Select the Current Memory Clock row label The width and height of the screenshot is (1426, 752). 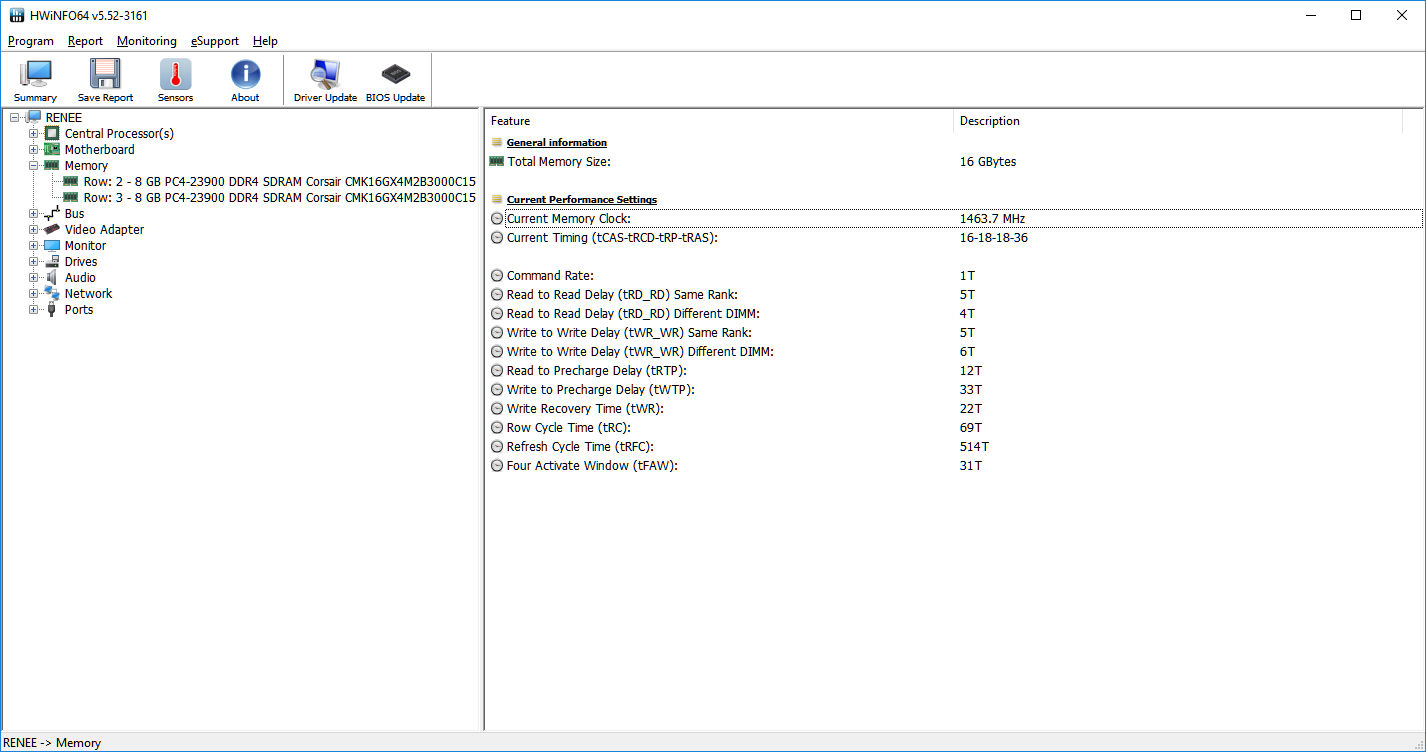[x=569, y=218]
